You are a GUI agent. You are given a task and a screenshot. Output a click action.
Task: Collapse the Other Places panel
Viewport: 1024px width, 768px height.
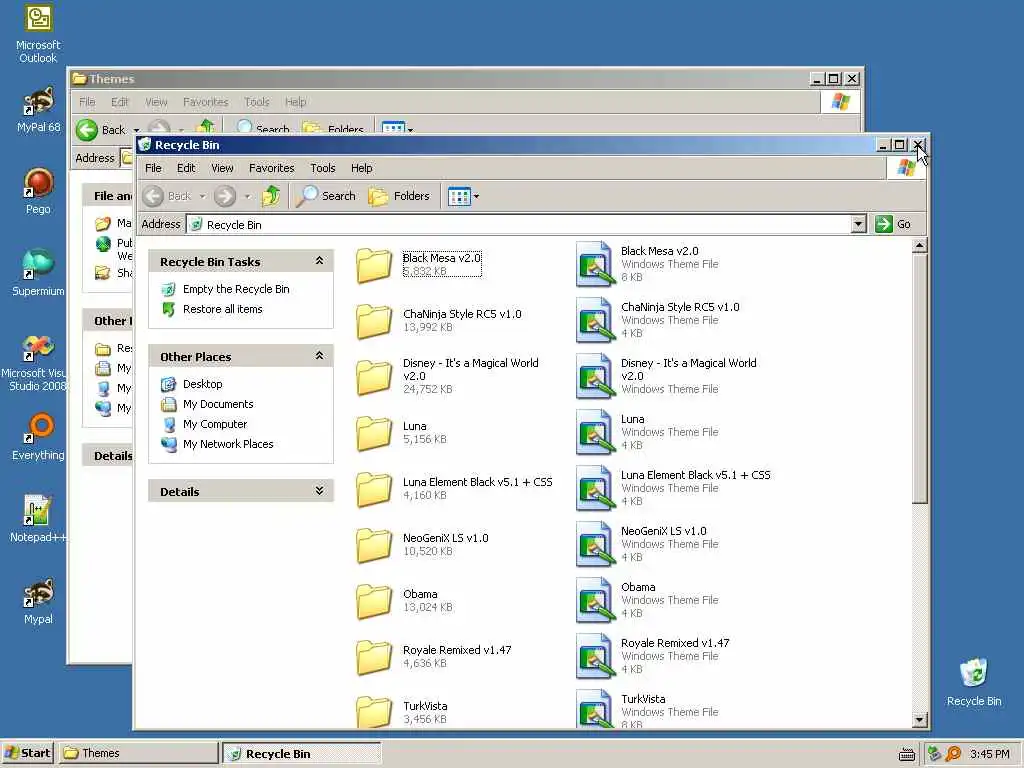319,356
